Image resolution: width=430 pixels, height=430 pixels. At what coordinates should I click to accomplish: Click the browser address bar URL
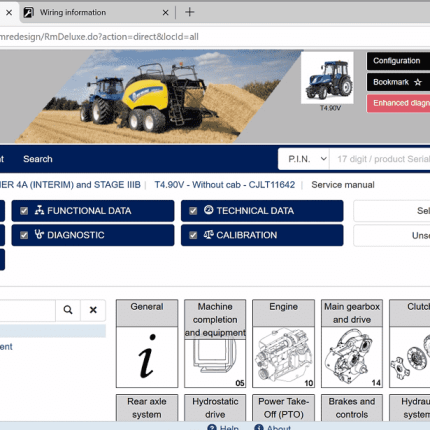[x=99, y=37]
